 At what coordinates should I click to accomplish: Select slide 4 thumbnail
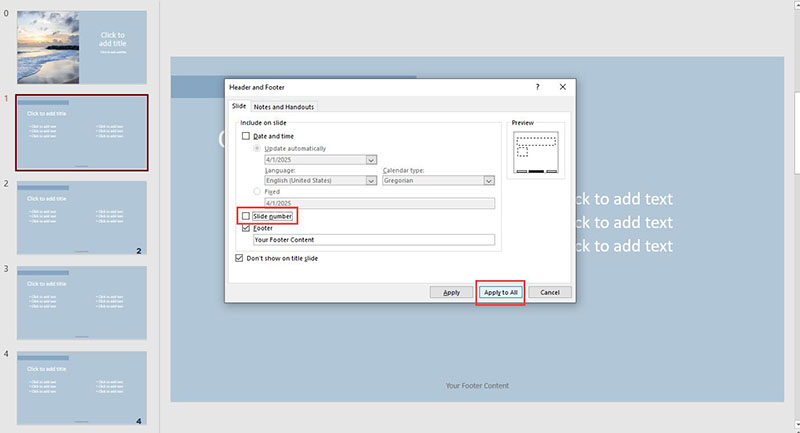[82, 388]
